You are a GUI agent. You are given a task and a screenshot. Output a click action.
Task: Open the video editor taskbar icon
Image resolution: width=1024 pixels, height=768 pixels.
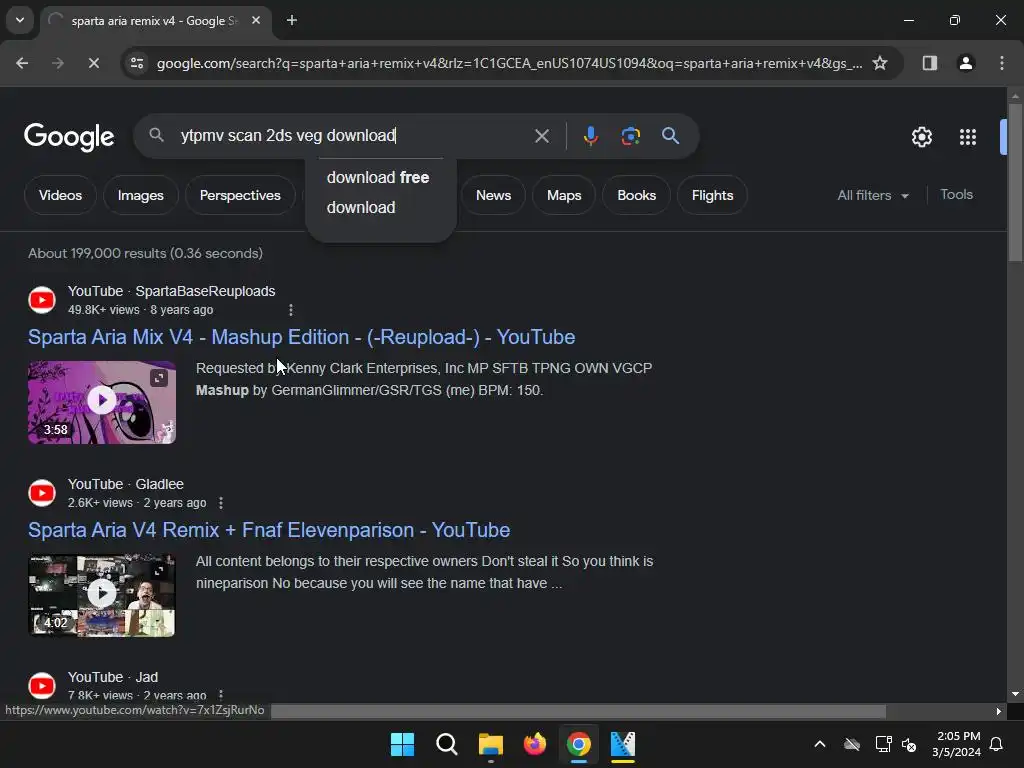622,744
